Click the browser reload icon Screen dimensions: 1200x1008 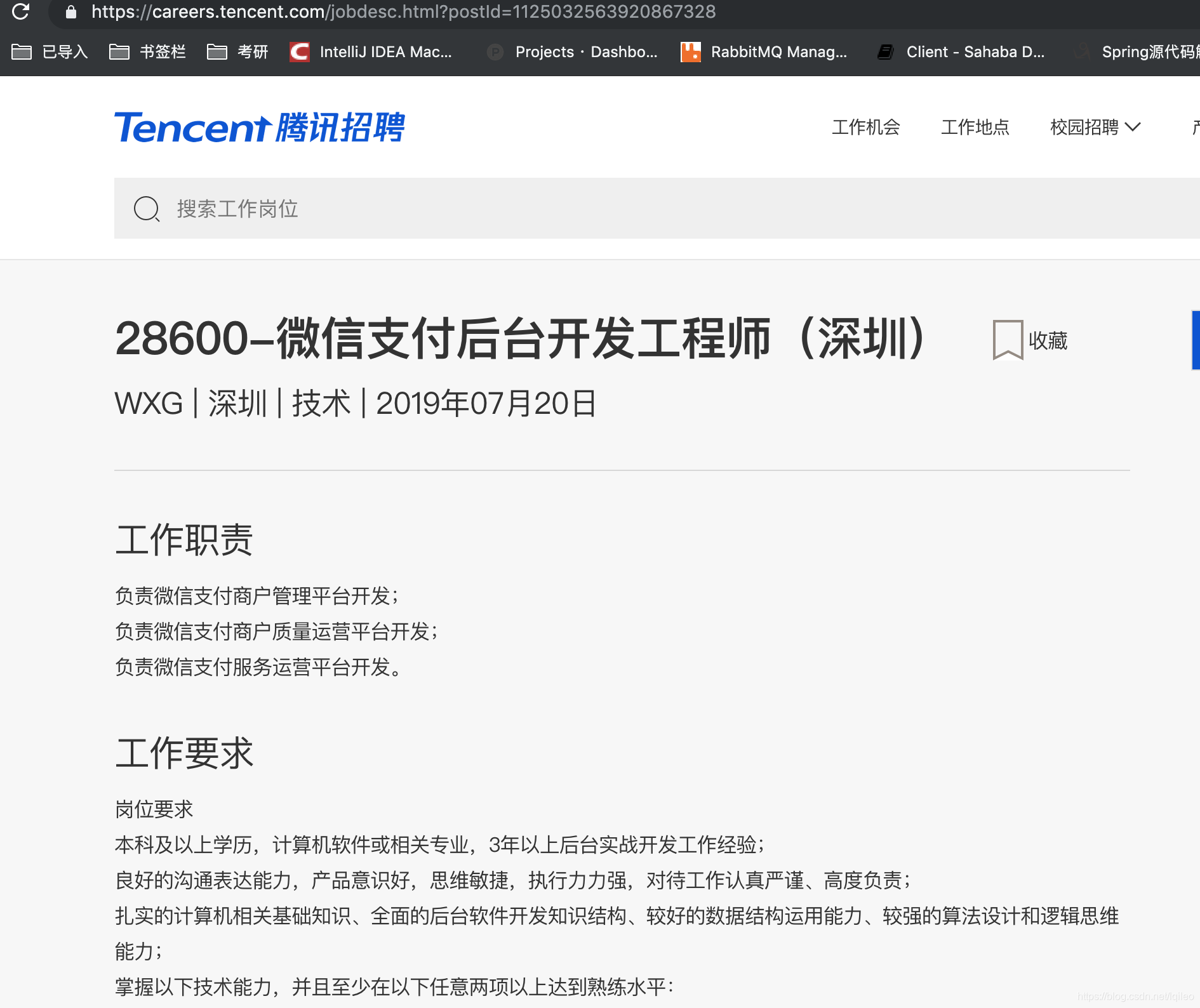(20, 11)
